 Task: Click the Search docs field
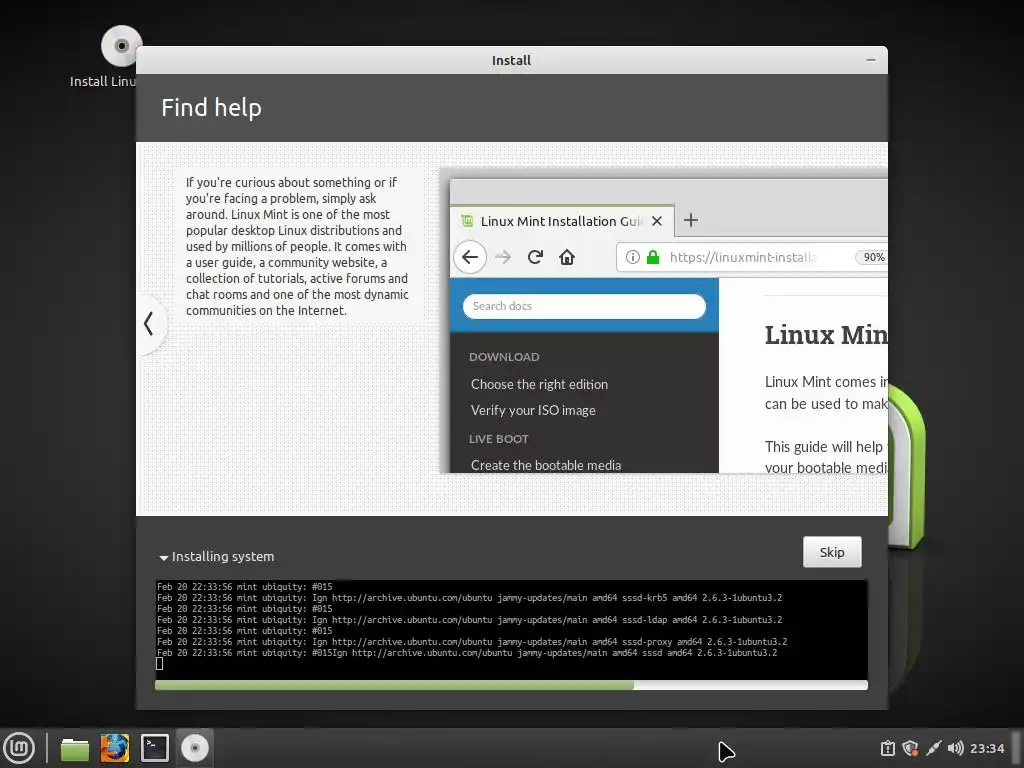(584, 306)
